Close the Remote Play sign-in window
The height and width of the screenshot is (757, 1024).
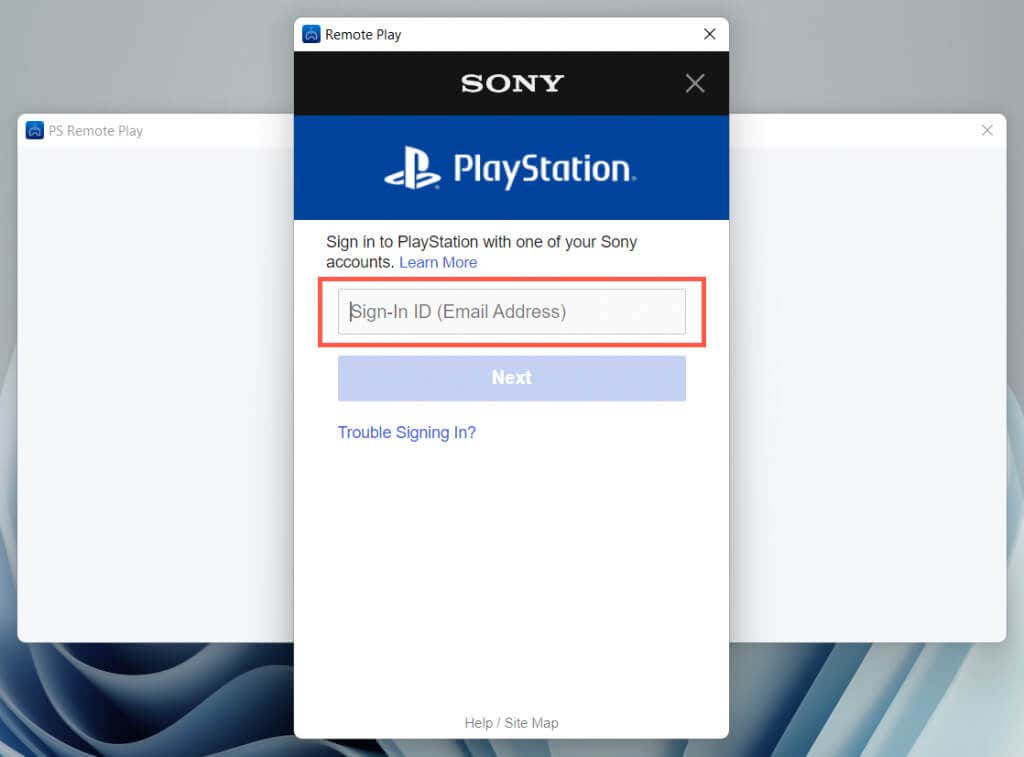coord(710,34)
